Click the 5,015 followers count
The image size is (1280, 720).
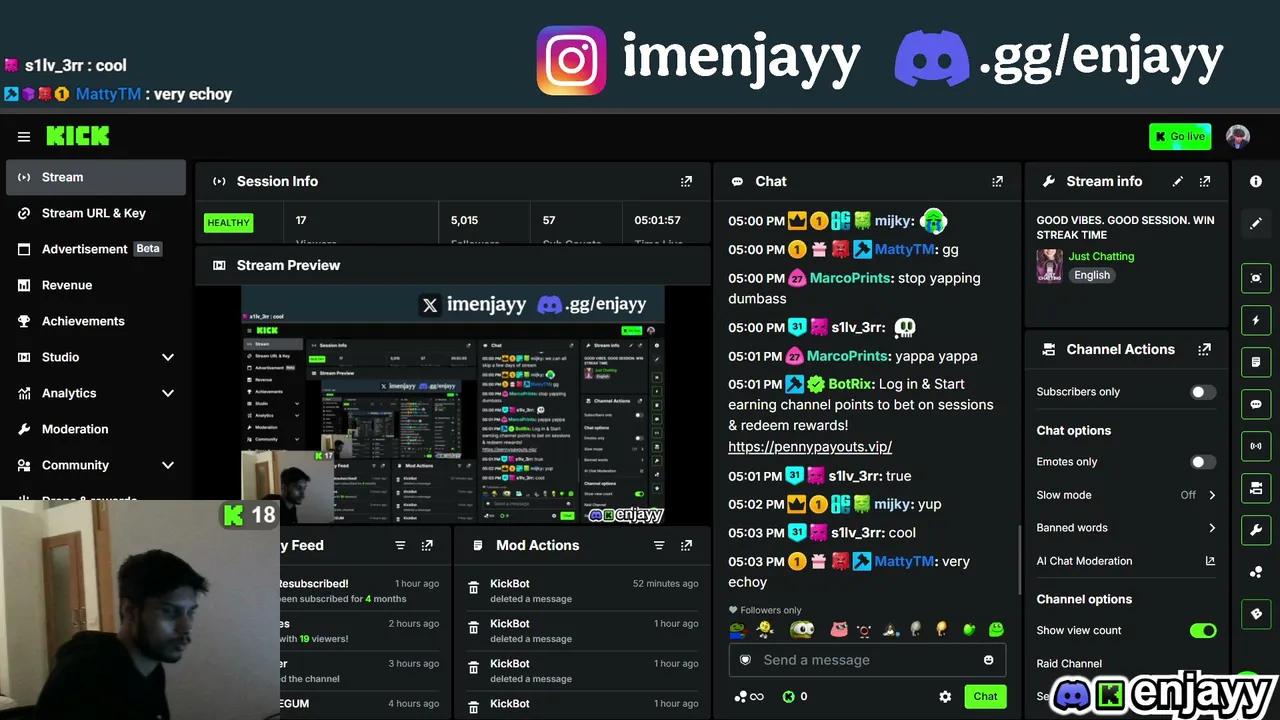464,220
